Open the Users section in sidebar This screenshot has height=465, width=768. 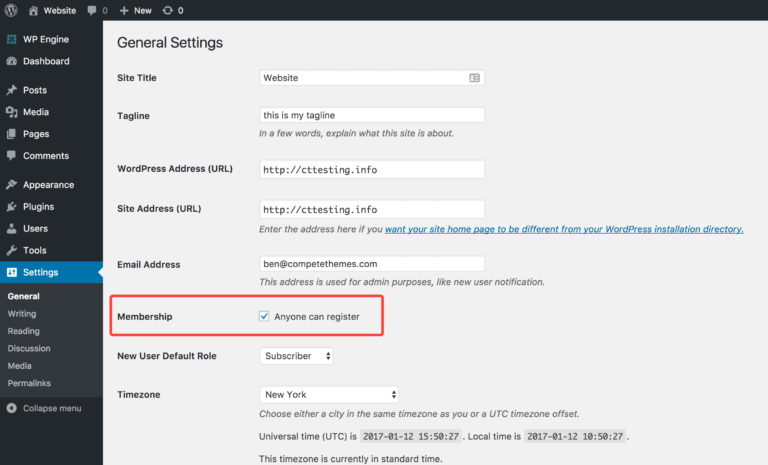[x=35, y=229]
